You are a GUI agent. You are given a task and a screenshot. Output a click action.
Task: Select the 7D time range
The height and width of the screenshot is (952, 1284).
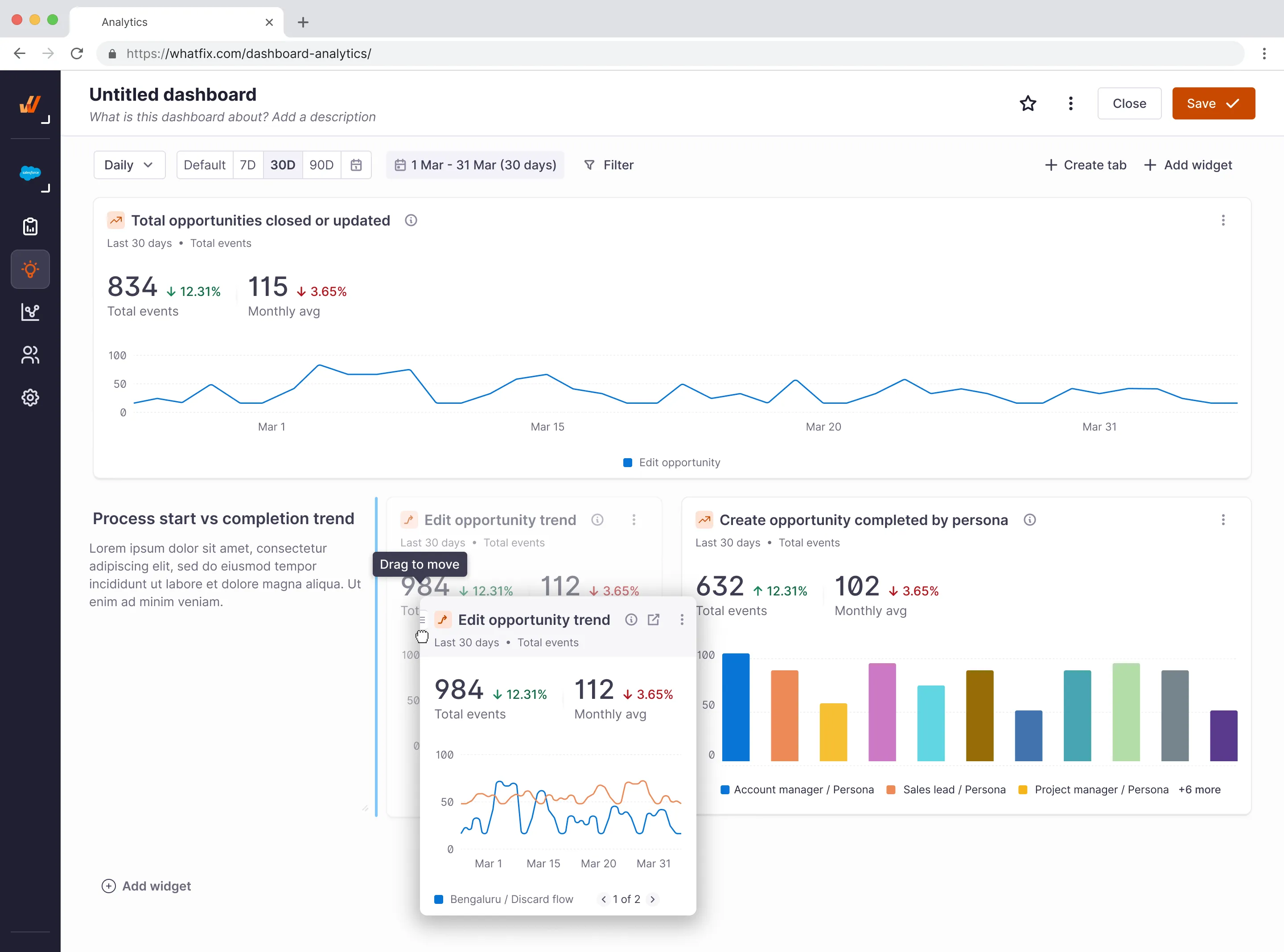pyautogui.click(x=248, y=165)
